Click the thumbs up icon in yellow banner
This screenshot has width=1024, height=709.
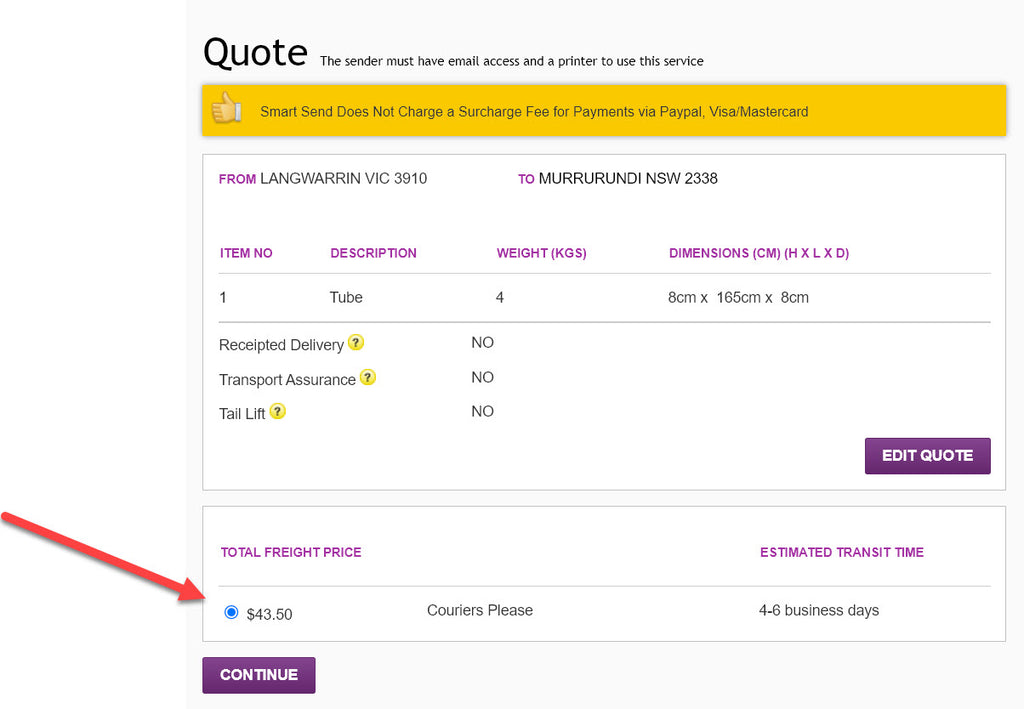[227, 109]
